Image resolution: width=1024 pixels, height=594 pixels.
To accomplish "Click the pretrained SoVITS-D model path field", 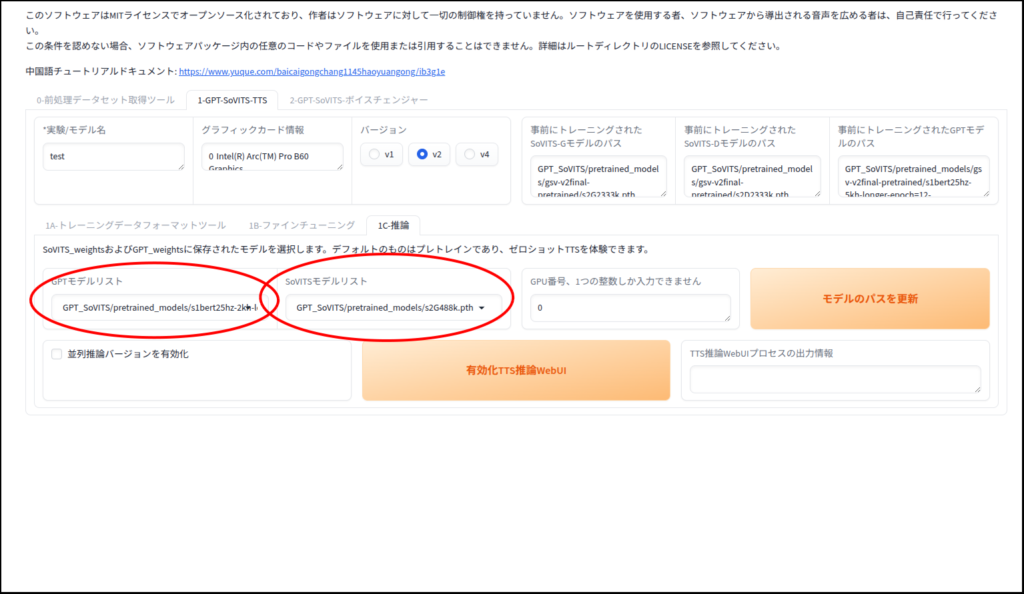I will pyautogui.click(x=751, y=176).
